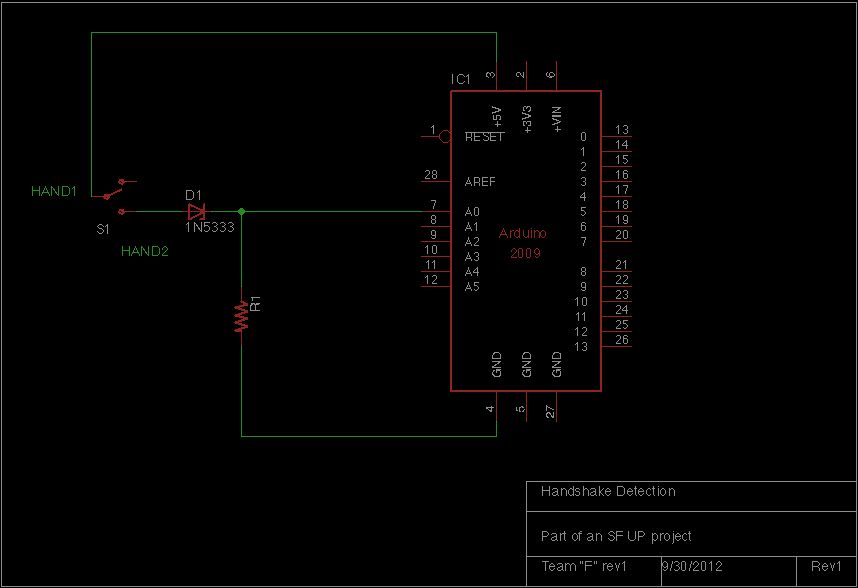Select the A5 analog pin label

[472, 287]
